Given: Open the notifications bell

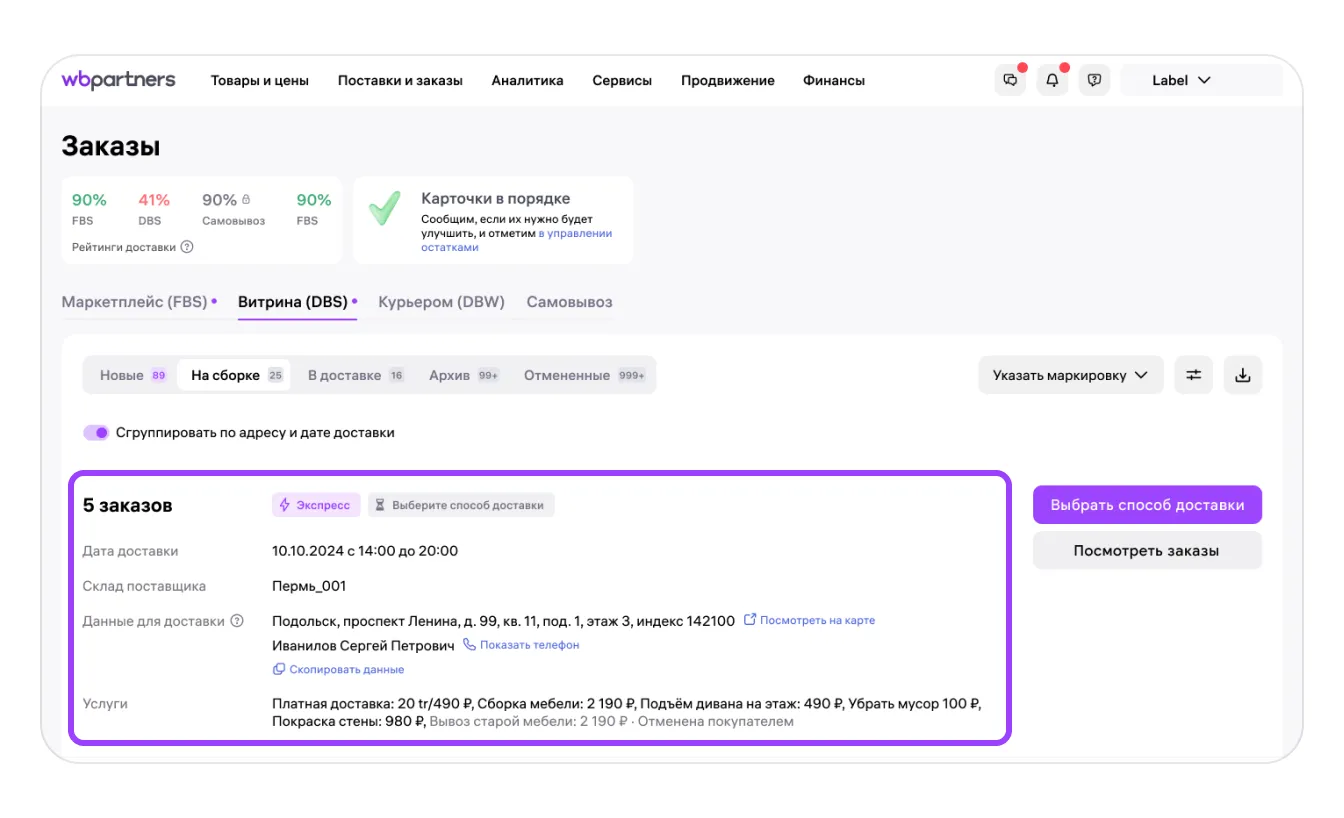Looking at the screenshot, I should 1052,80.
